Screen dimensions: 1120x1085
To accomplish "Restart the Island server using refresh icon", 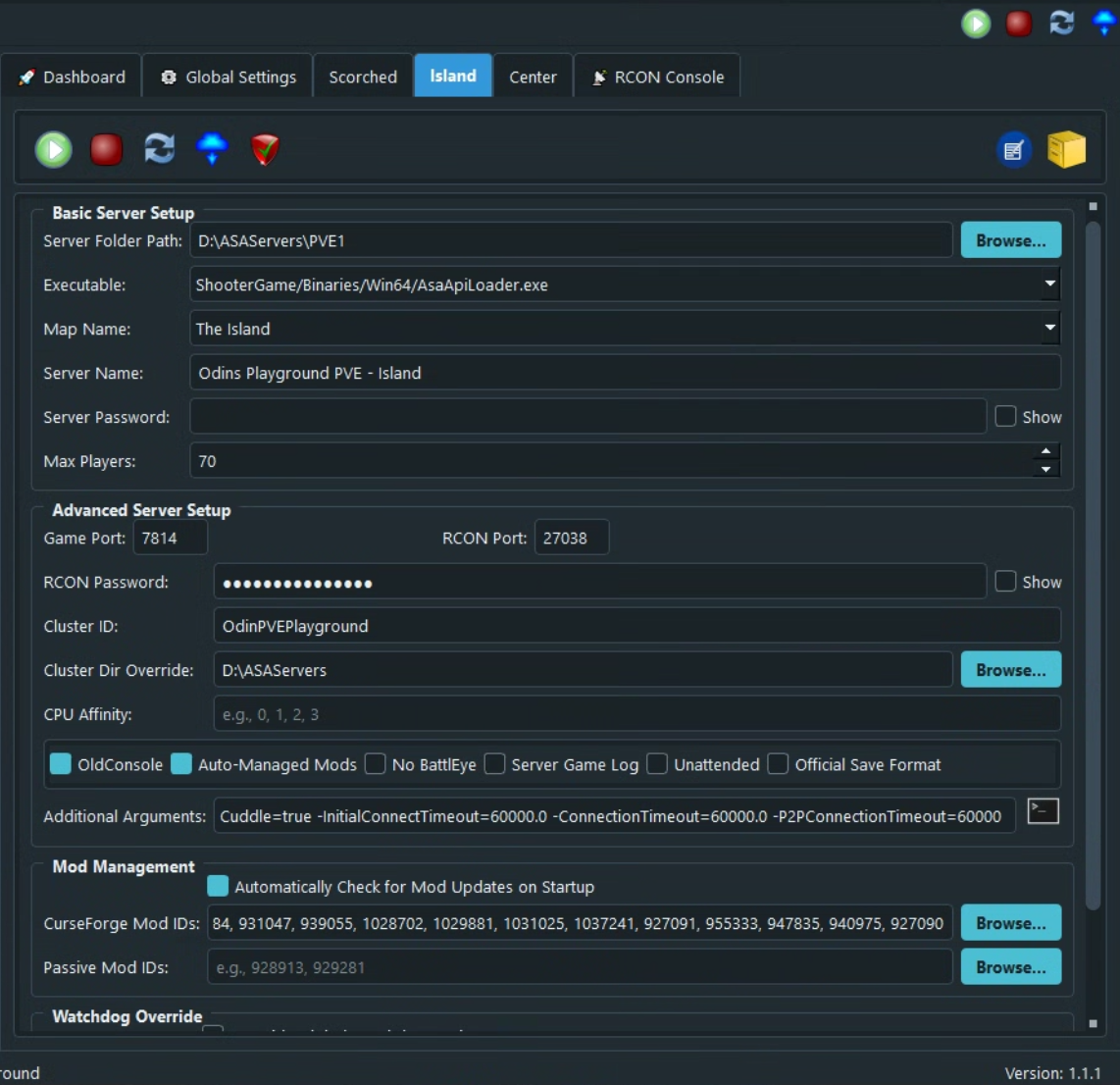I will (x=159, y=149).
